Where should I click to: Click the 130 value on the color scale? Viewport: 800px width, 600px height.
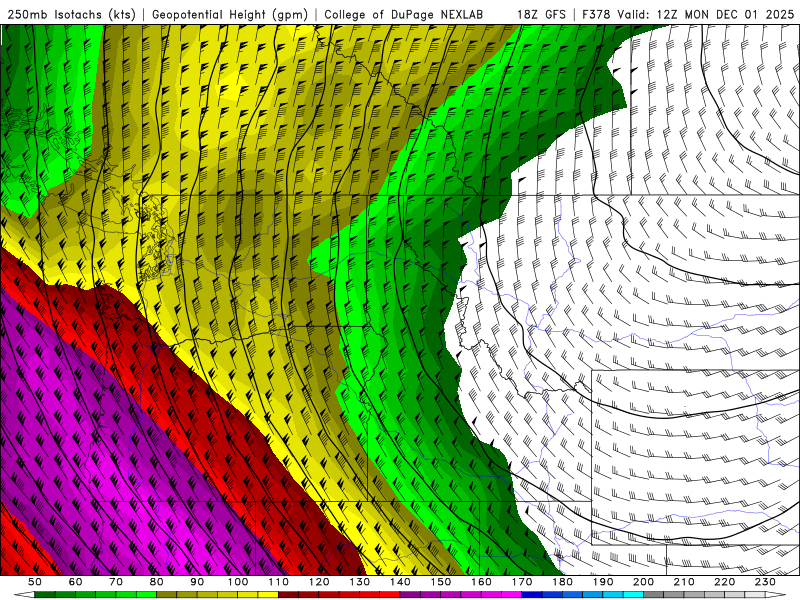click(x=360, y=582)
